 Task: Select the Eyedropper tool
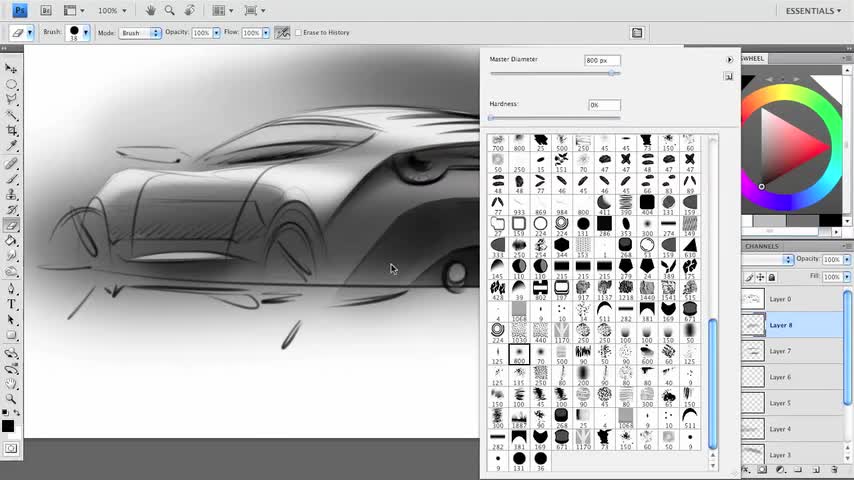11,146
